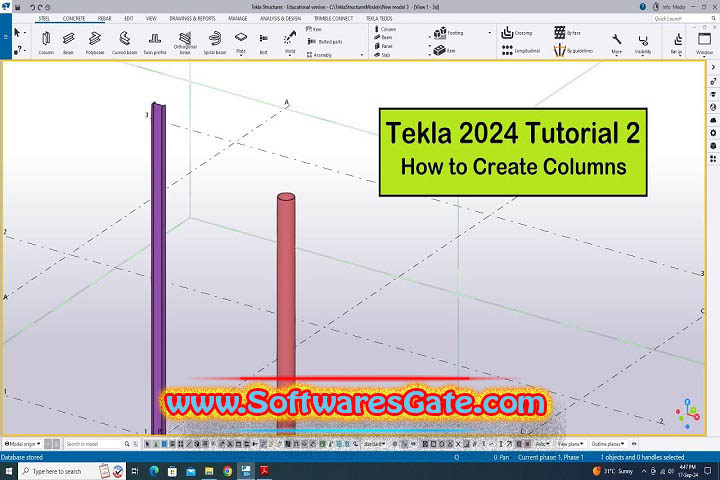Viewport: 720px width, 480px height.
Task: Choose the Polybeam tool
Action: point(95,42)
